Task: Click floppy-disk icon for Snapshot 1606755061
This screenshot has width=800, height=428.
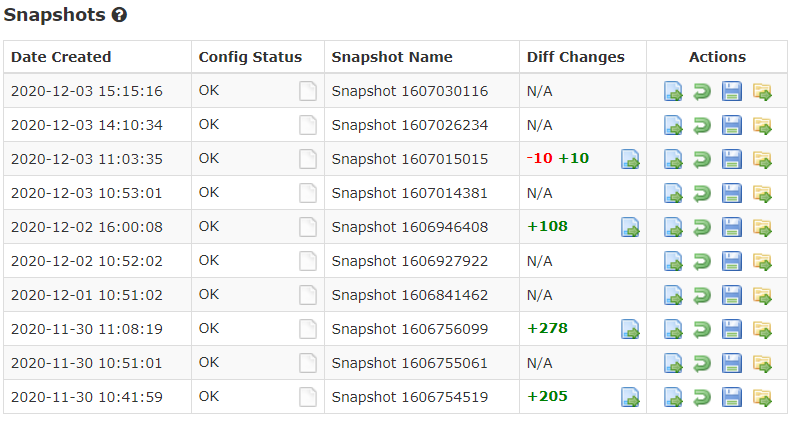Action: (732, 364)
